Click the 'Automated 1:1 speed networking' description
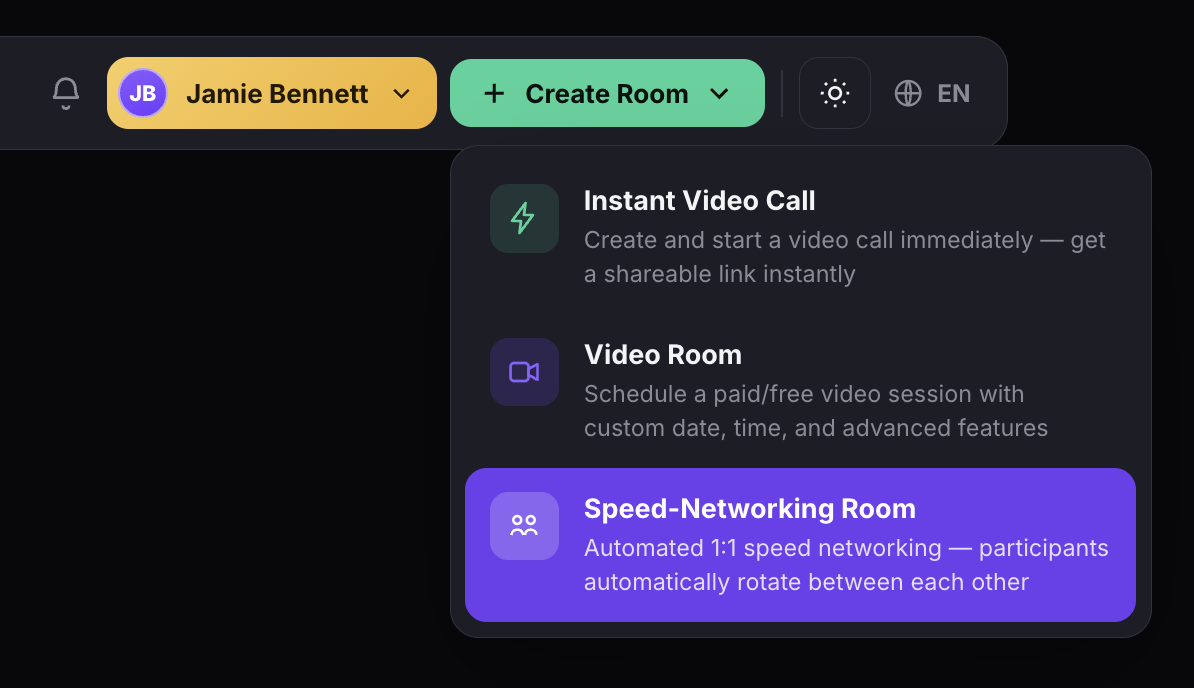This screenshot has height=688, width=1194. point(846,565)
